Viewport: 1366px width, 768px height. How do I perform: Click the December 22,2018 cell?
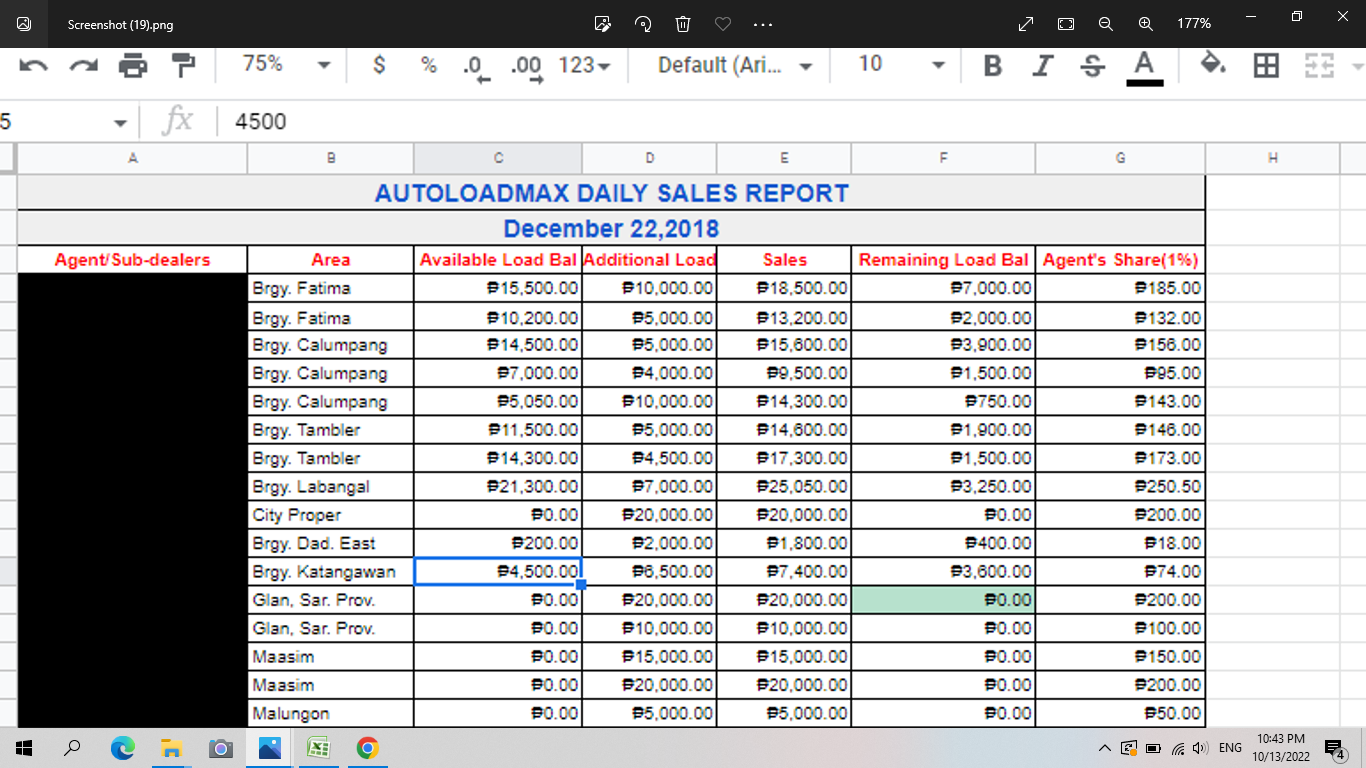(611, 228)
